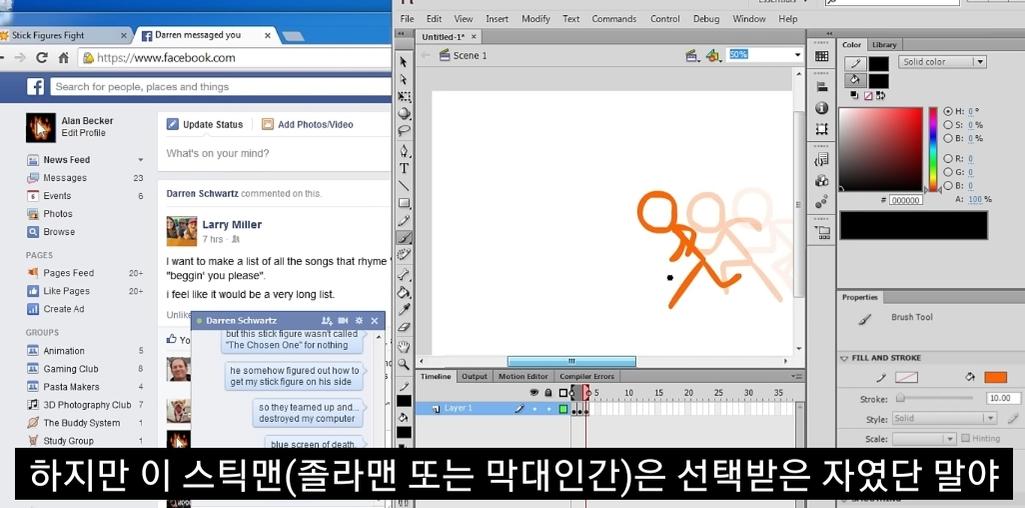This screenshot has height=508, width=1025.
Task: Collapse the Fill and Stroke section
Action: [844, 358]
